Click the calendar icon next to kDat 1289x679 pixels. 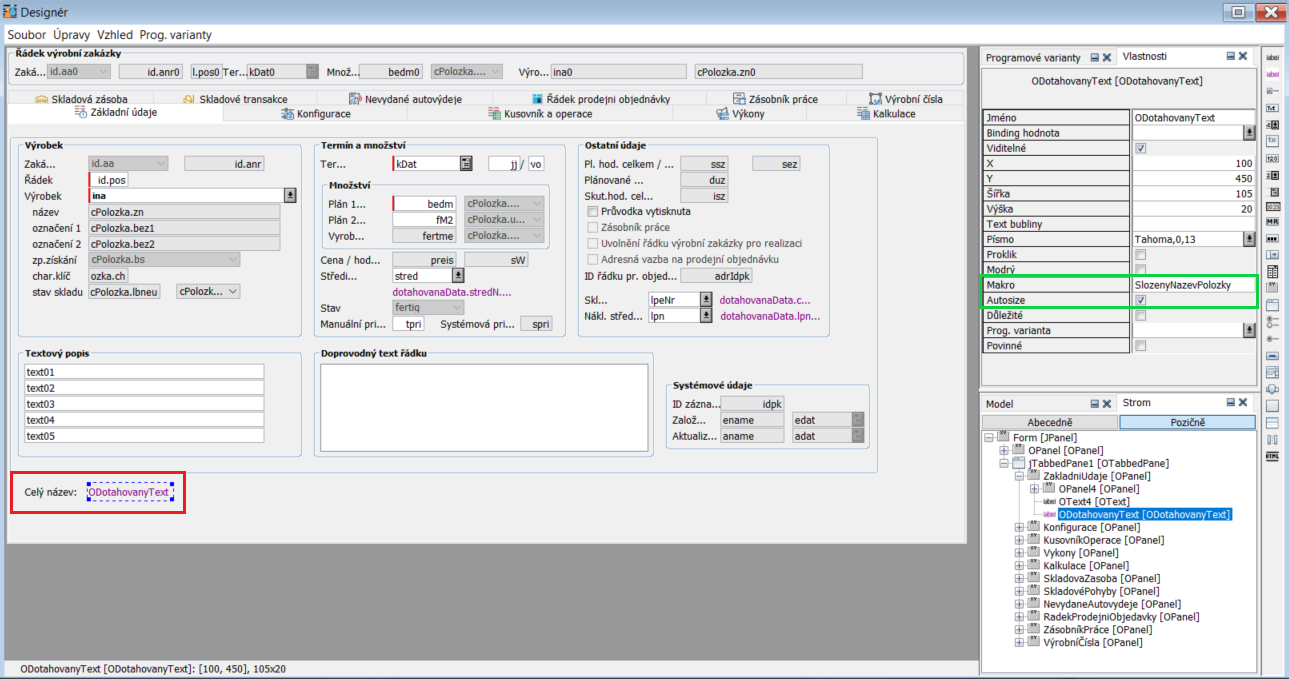coord(466,163)
